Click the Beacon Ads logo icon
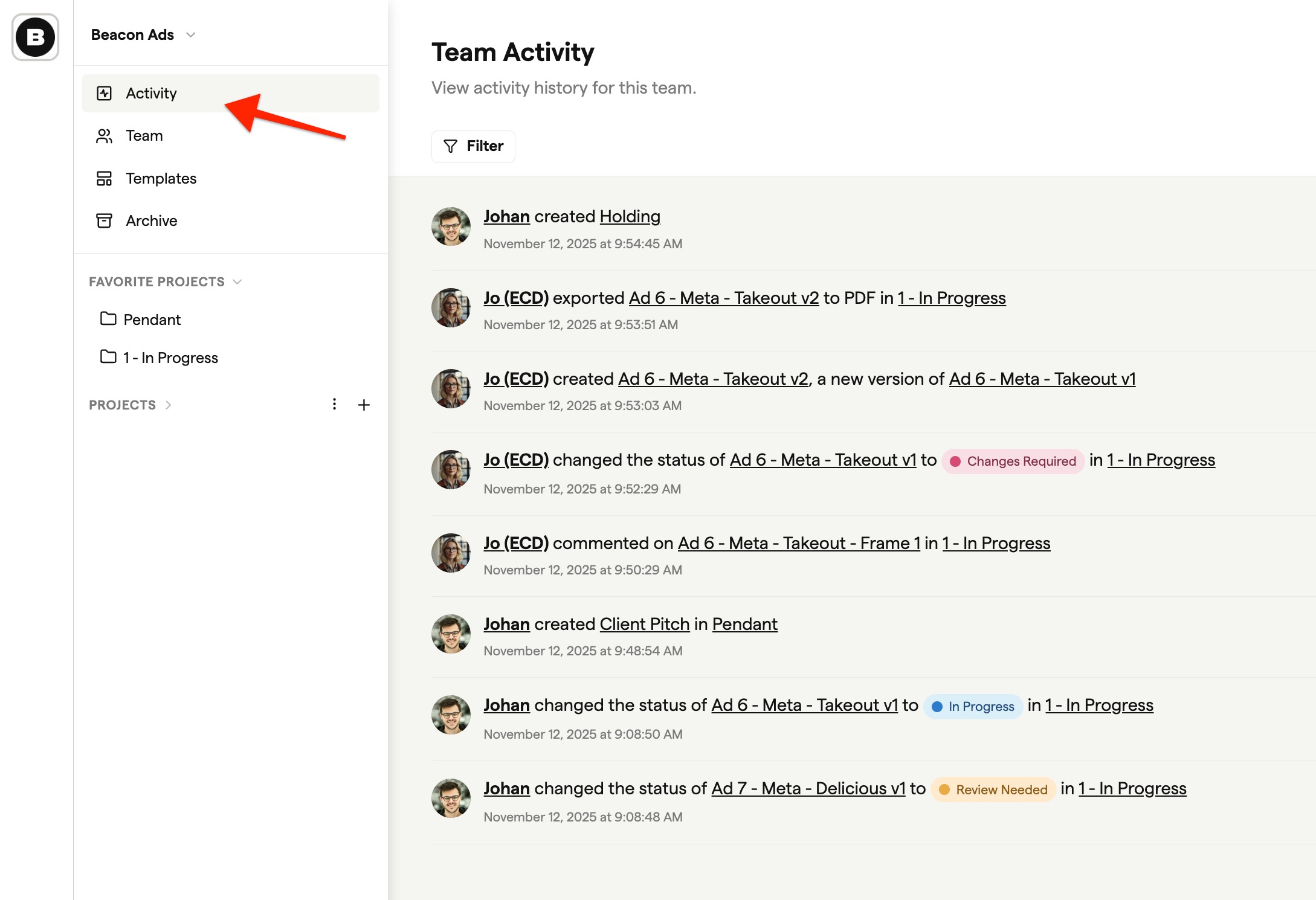This screenshot has height=900, width=1316. pos(35,37)
